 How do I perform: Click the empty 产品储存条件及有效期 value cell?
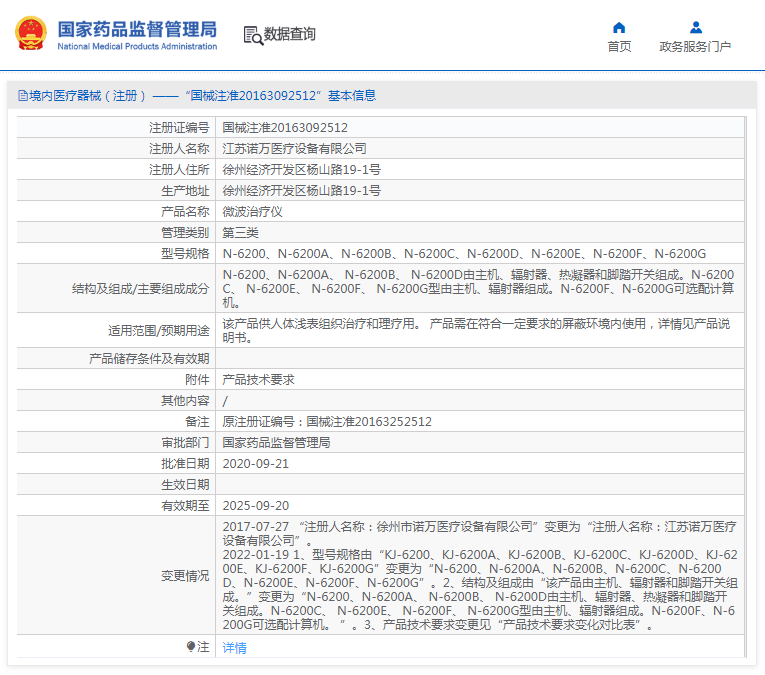(480, 358)
